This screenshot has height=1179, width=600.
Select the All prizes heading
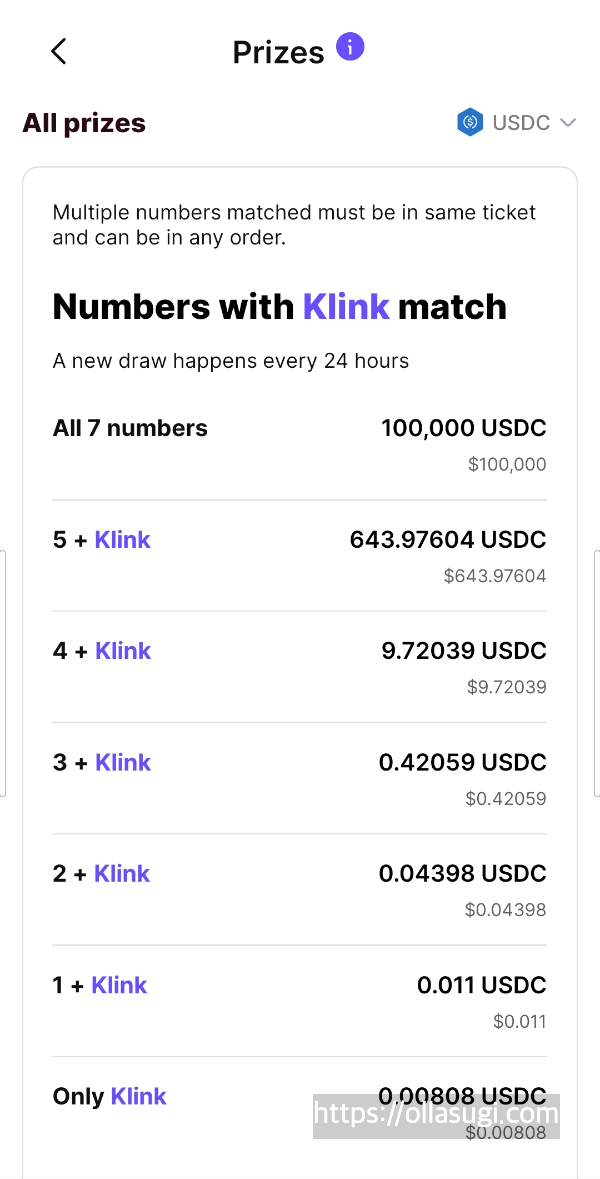click(84, 122)
